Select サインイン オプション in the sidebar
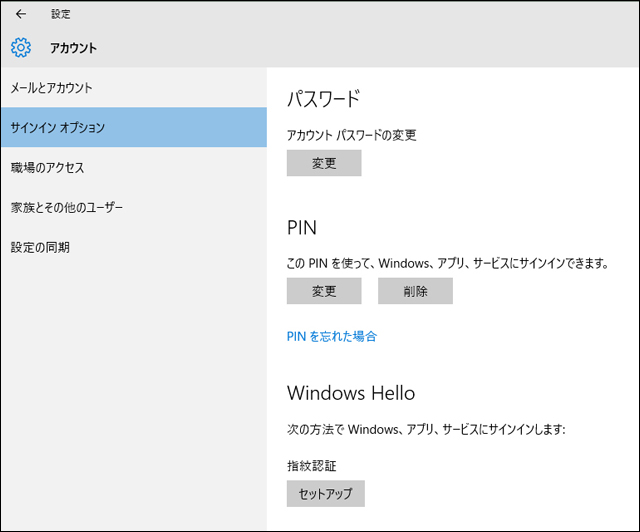Screen dimensions: 640x532 click(57, 127)
